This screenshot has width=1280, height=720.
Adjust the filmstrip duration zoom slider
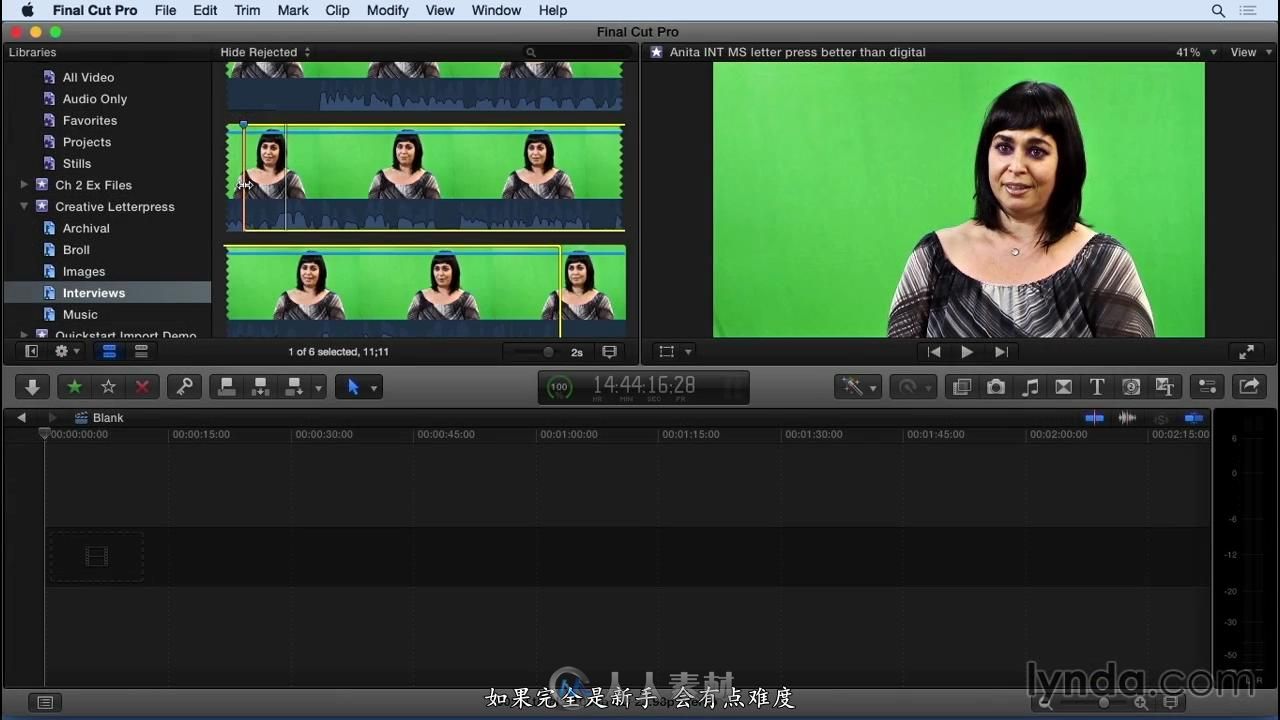548,352
